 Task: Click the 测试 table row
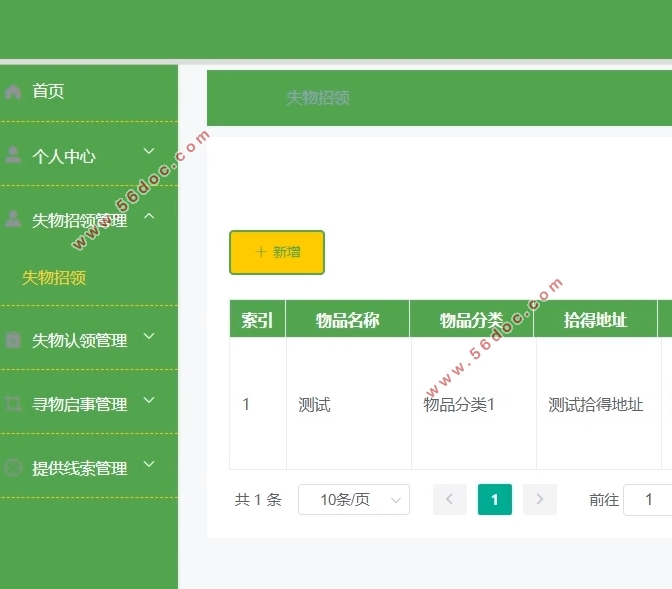pyautogui.click(x=314, y=405)
